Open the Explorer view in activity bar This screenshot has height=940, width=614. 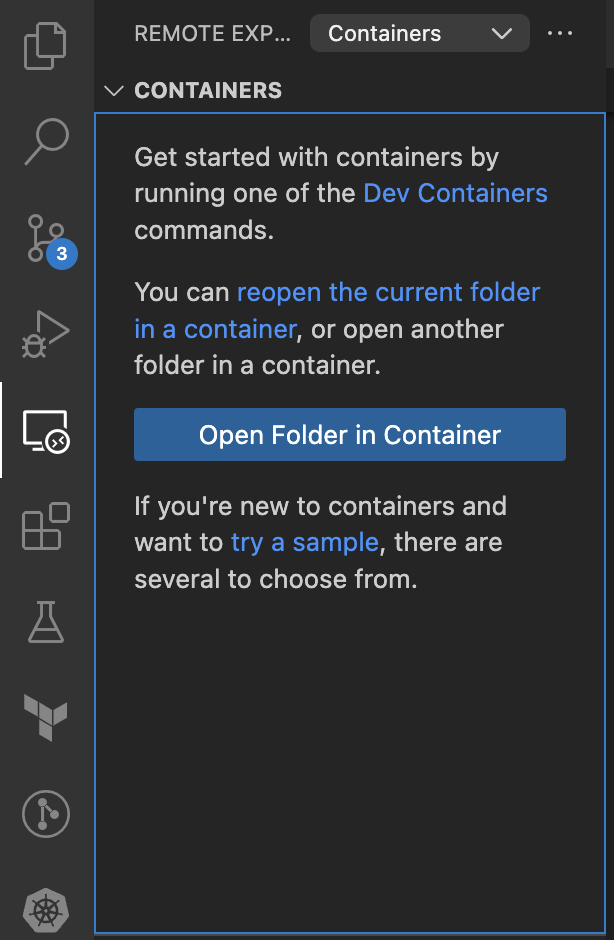click(46, 46)
